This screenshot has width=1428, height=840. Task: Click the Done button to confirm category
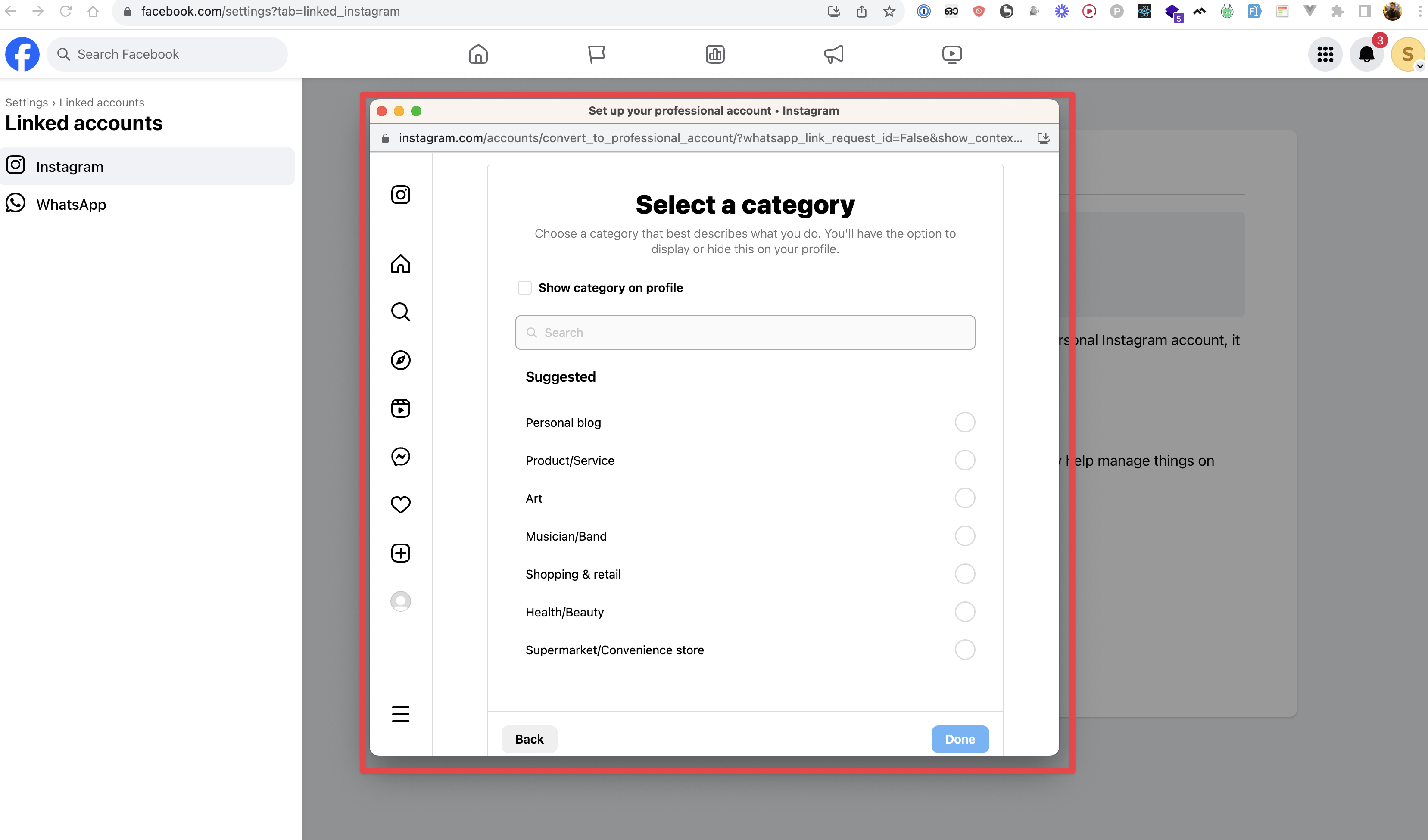[960, 739]
